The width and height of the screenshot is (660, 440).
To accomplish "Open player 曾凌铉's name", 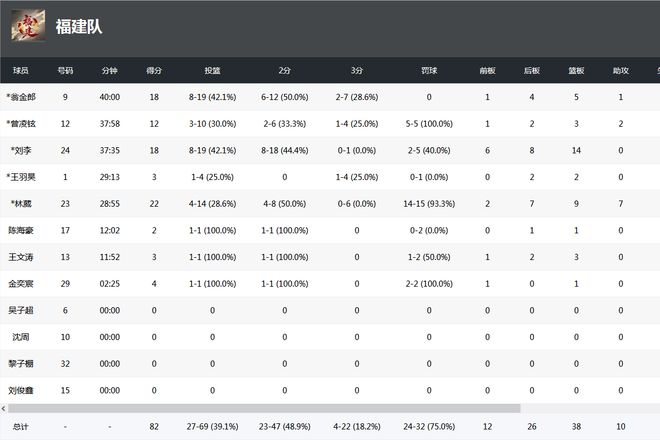I will (21, 124).
